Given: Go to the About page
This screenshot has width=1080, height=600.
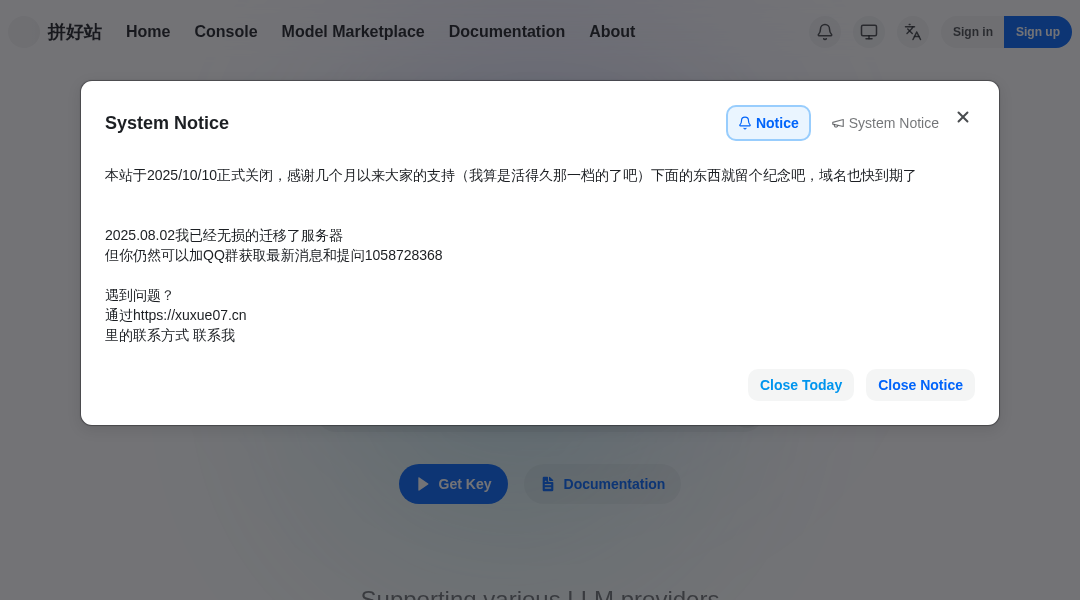Looking at the screenshot, I should pyautogui.click(x=612, y=32).
